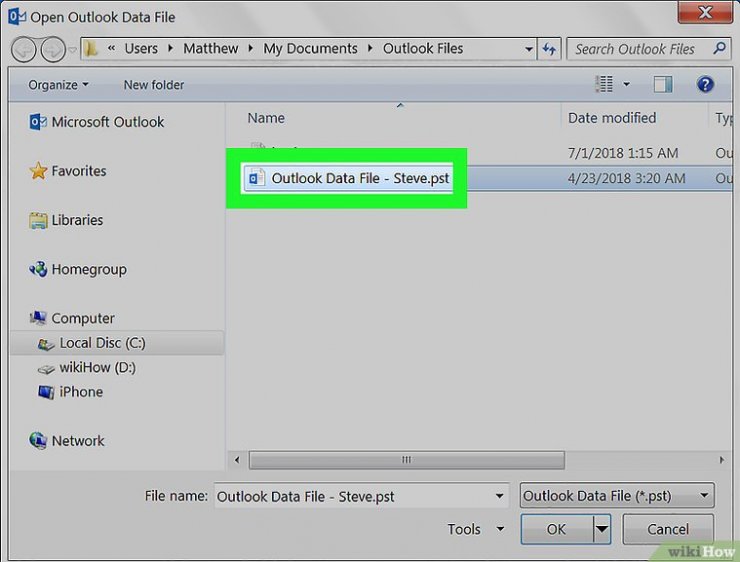Click the Favorites star icon

[38, 171]
